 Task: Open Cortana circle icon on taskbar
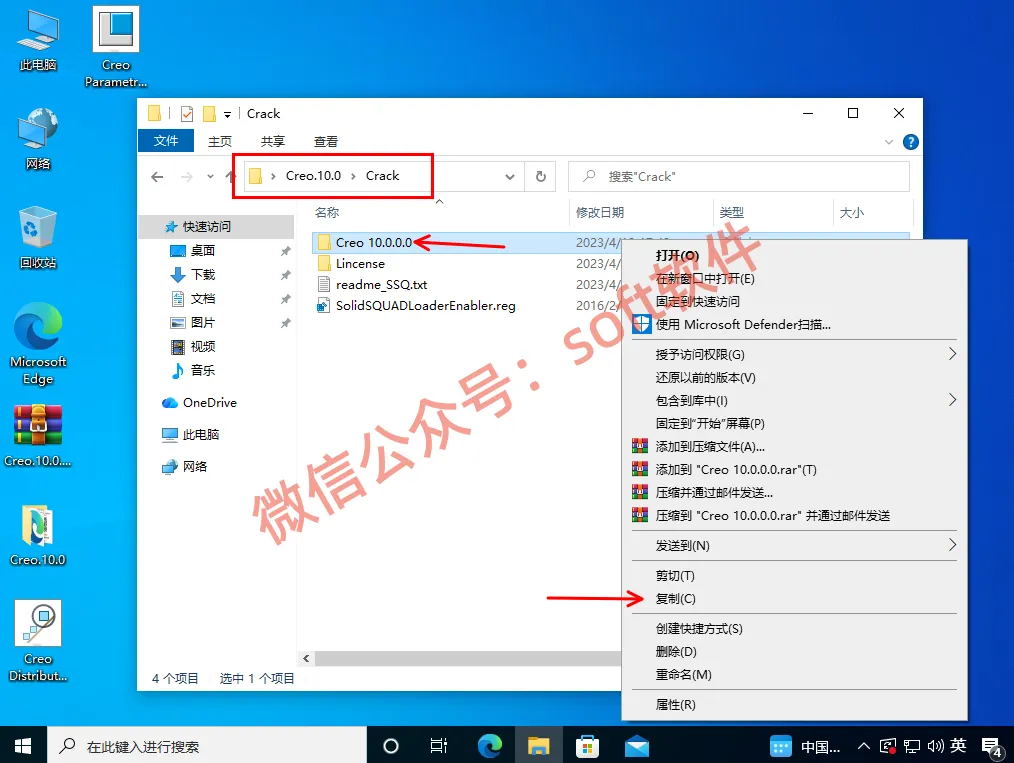(391, 746)
